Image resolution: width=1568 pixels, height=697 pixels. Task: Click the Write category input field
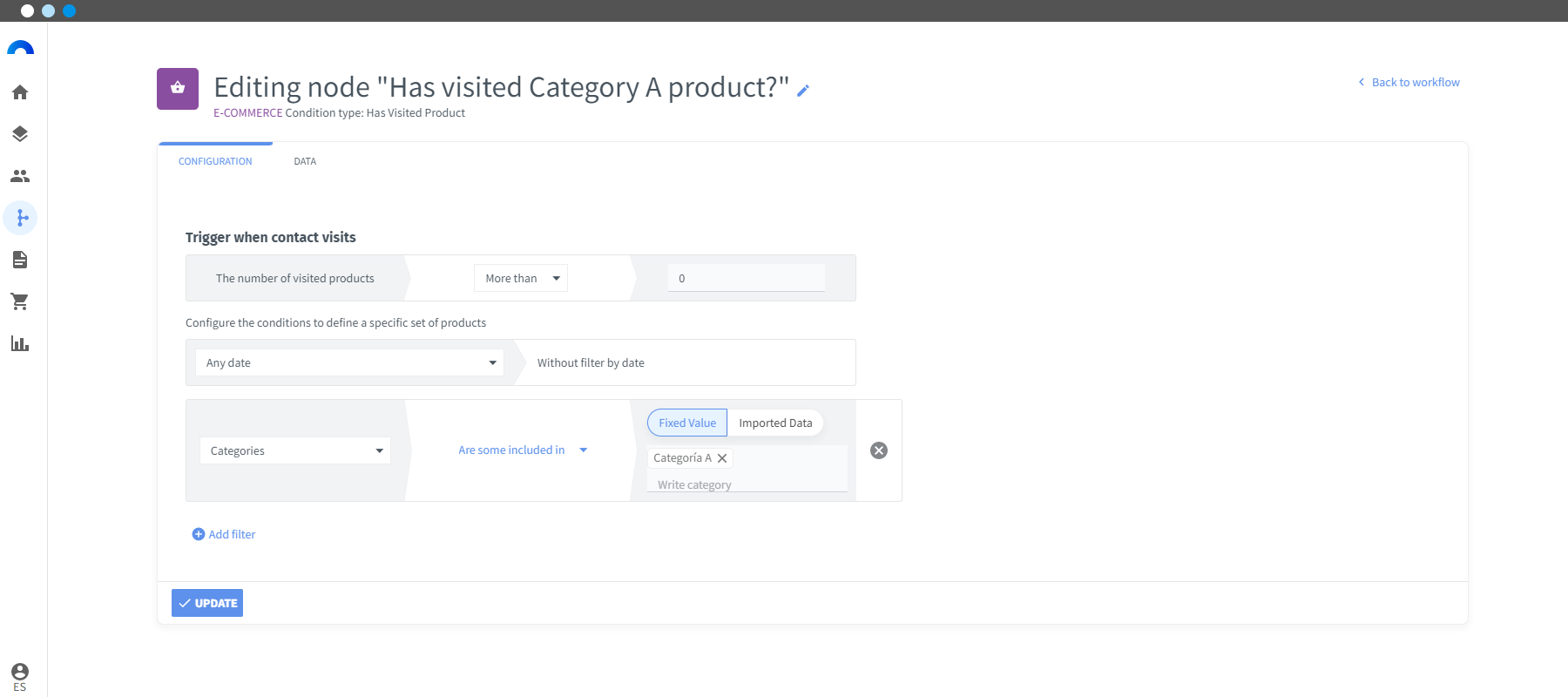(747, 484)
